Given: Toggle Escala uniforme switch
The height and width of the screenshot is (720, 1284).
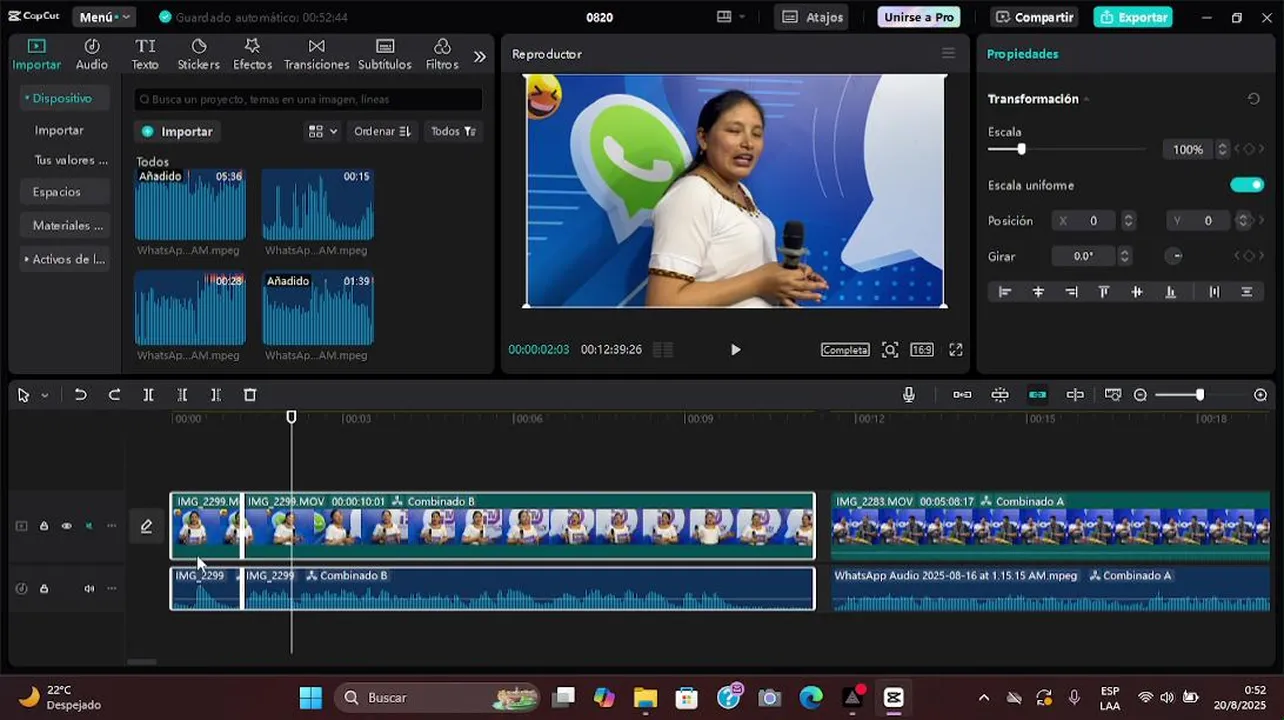Looking at the screenshot, I should (x=1247, y=185).
